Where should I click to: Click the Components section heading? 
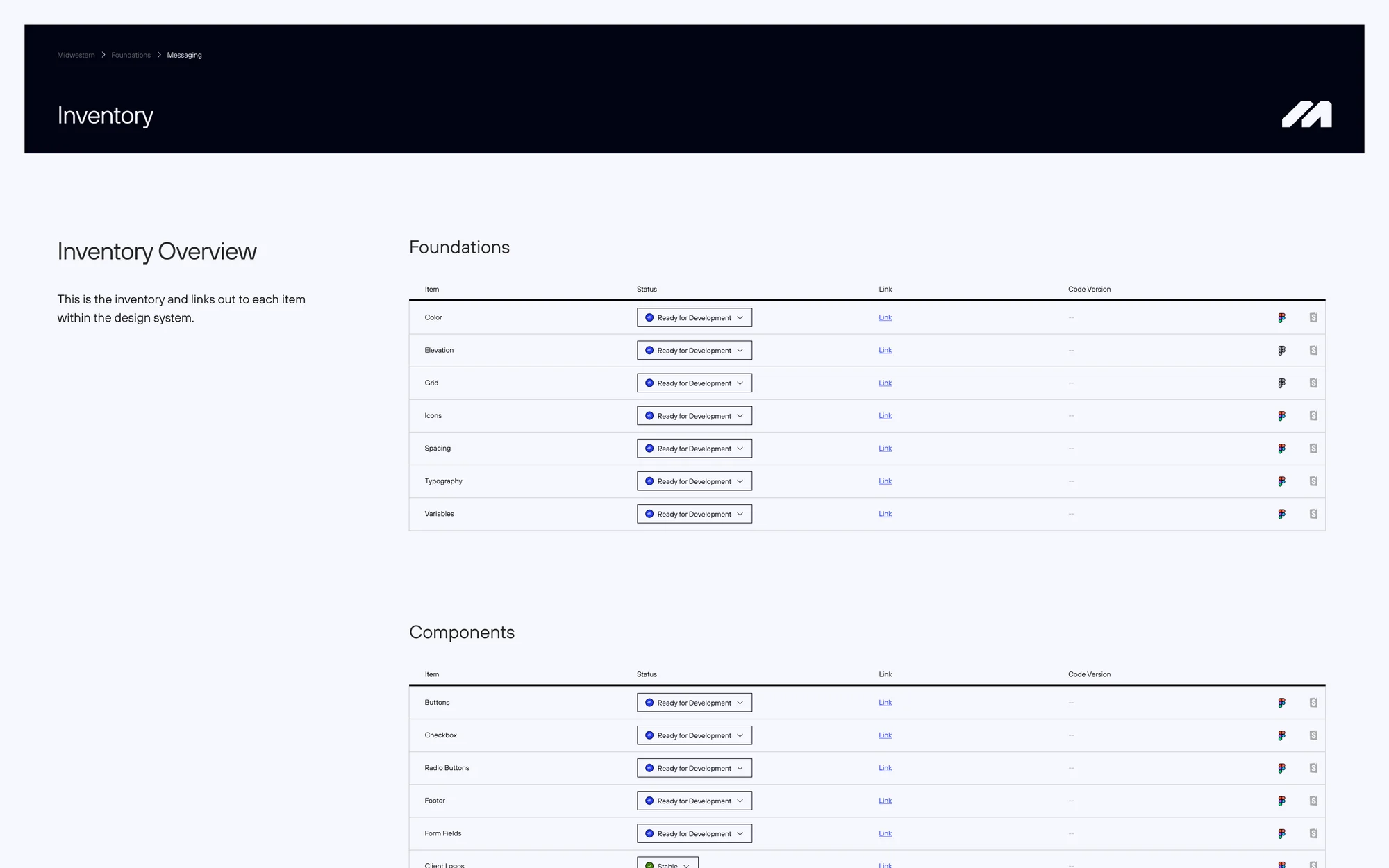[462, 632]
